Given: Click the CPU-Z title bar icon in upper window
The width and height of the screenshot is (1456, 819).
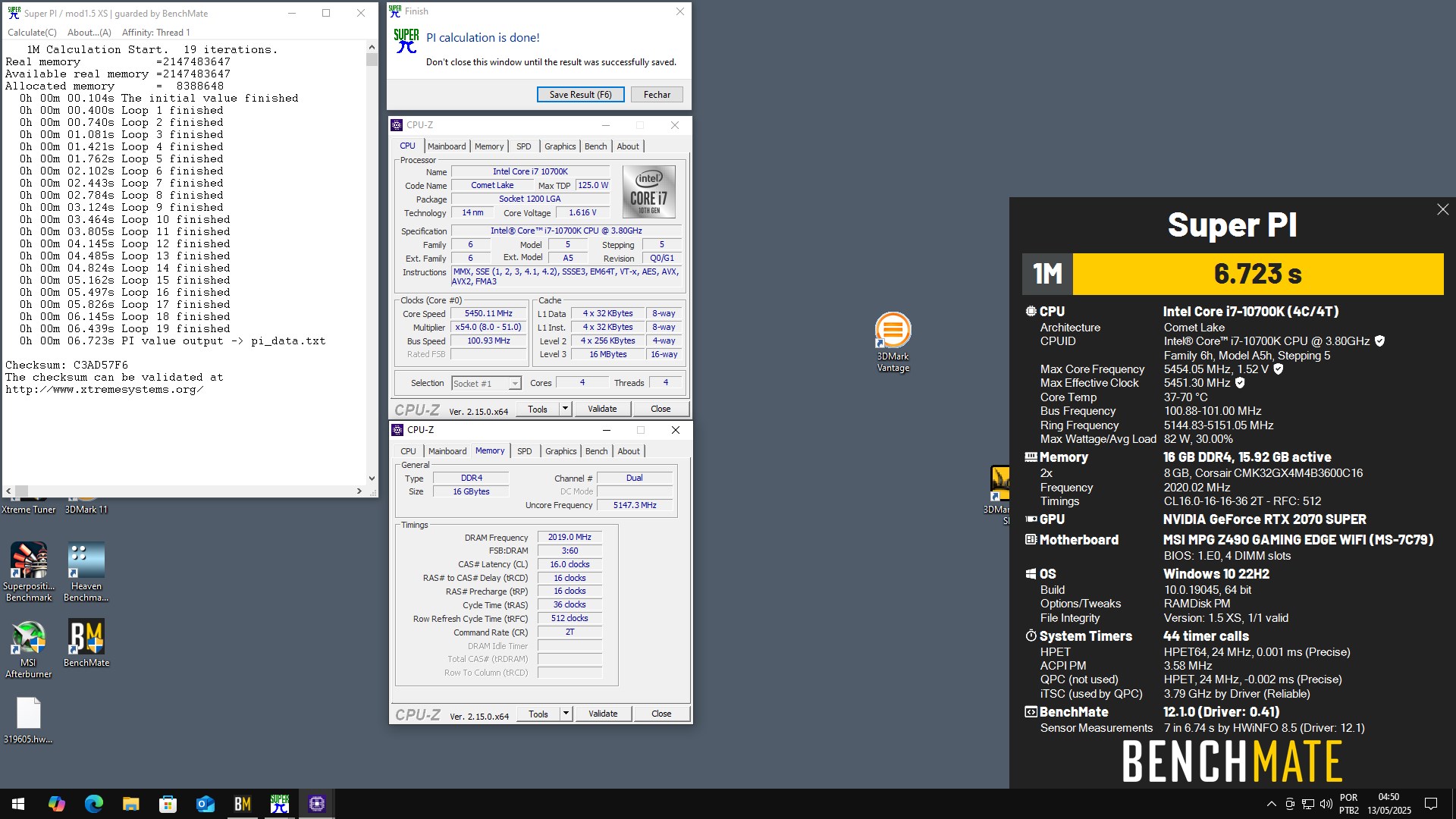Looking at the screenshot, I should coord(397,125).
